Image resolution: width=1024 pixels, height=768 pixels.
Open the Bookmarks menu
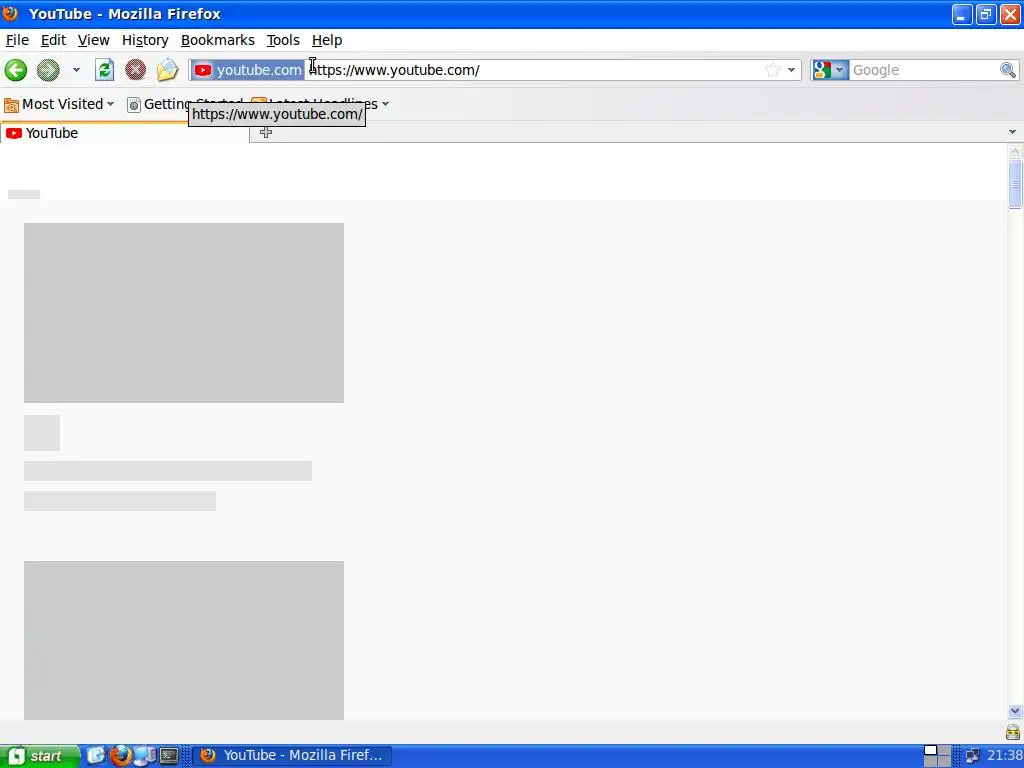pos(217,40)
